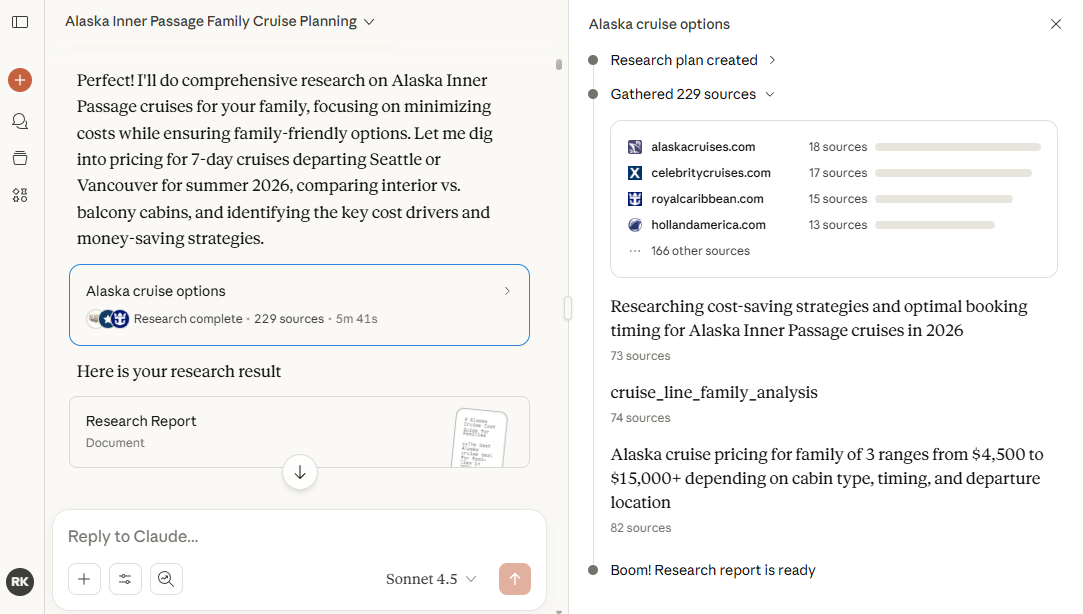Click the 5m 41s duration text
The height and width of the screenshot is (614, 1083).
coord(356,319)
